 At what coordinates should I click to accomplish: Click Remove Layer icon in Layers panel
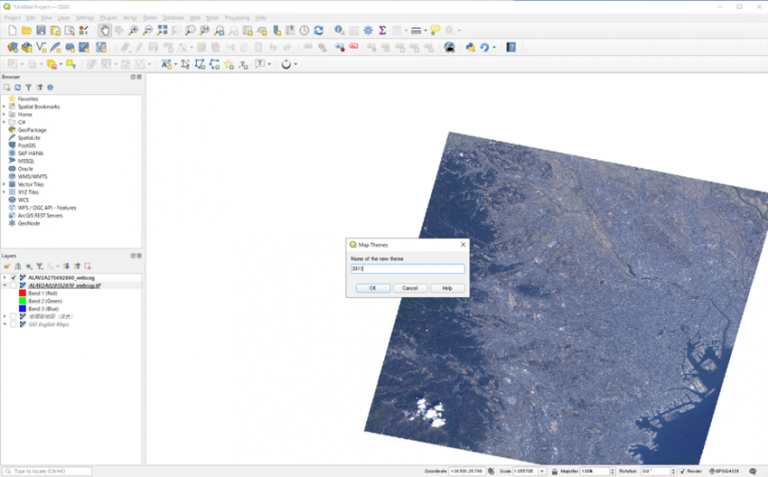(x=88, y=266)
